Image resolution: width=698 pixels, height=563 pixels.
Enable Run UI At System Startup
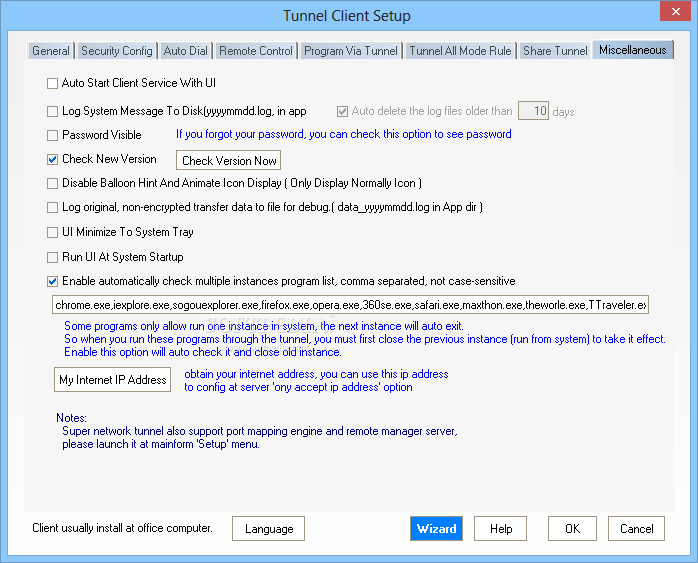point(53,257)
